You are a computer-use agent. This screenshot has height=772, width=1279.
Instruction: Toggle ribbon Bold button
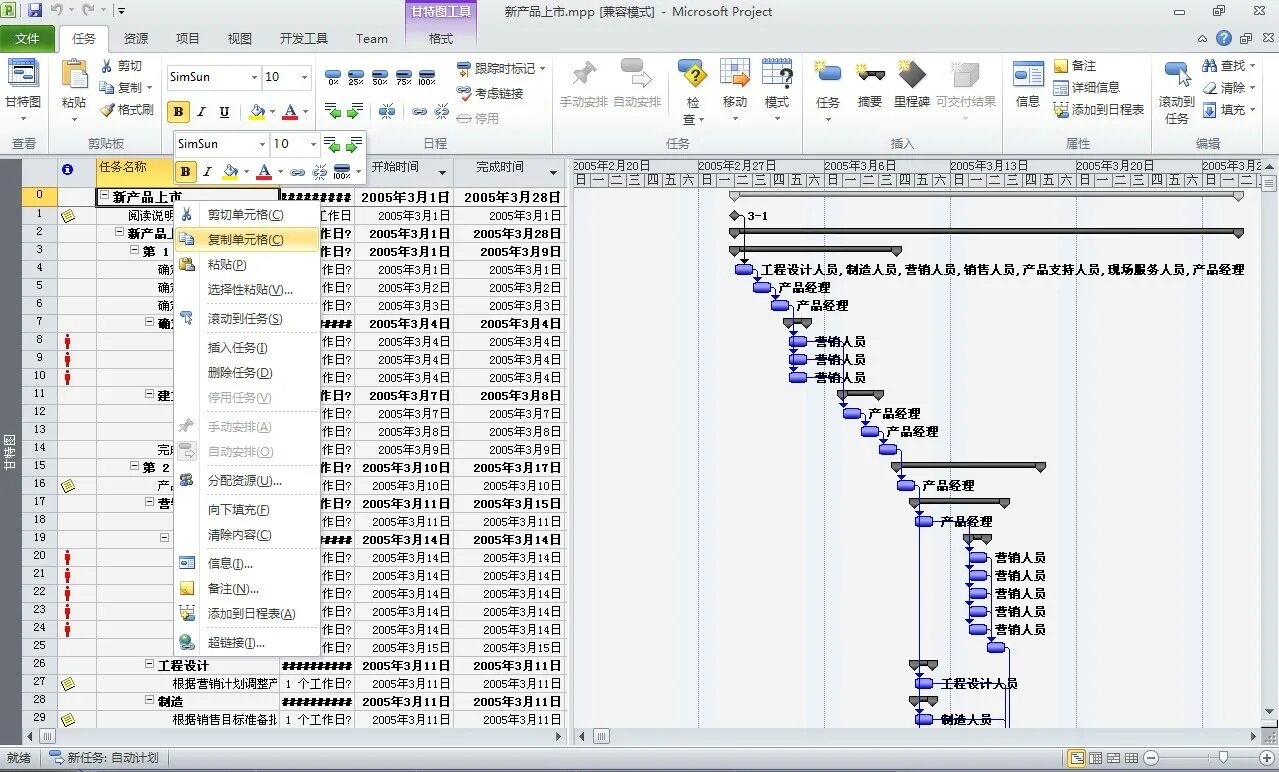pos(179,112)
